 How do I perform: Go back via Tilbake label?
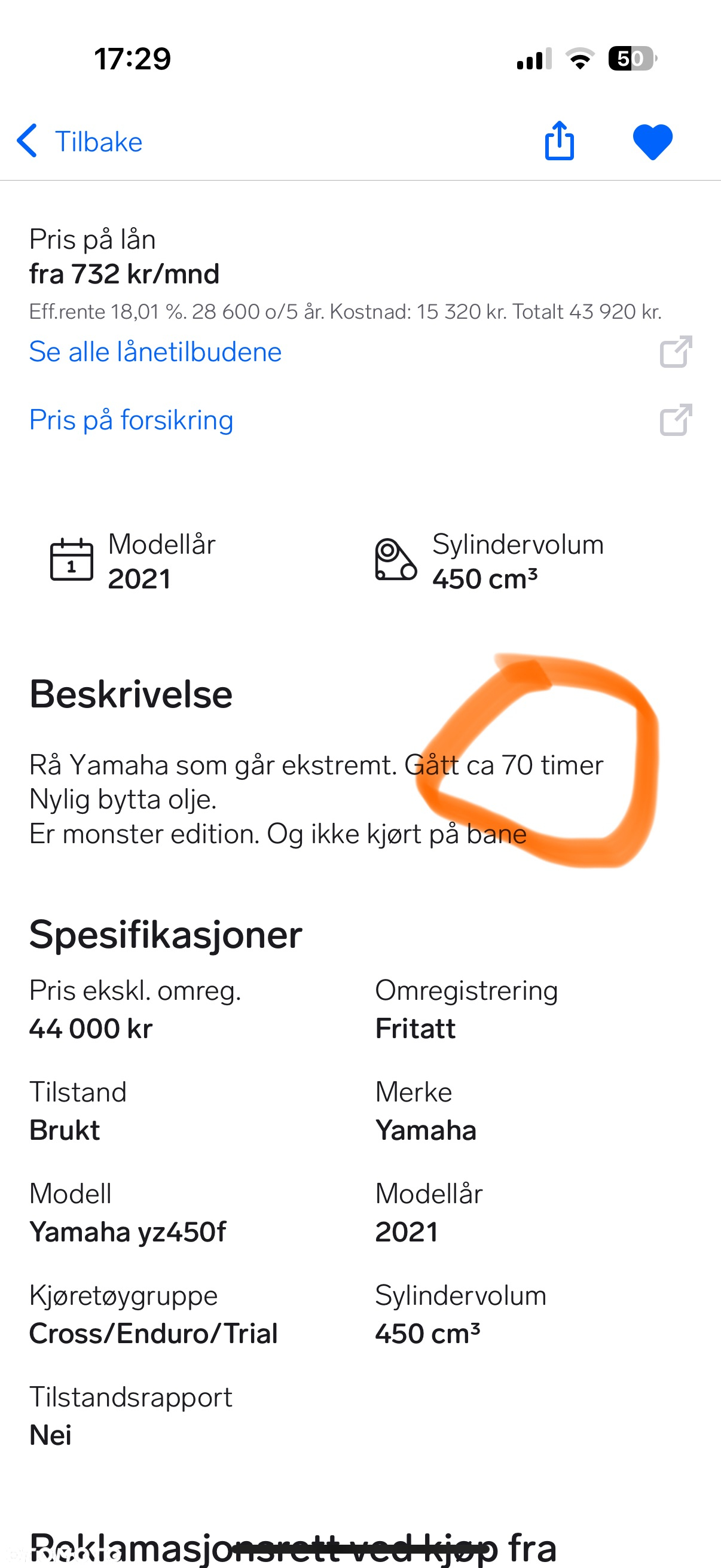click(99, 142)
